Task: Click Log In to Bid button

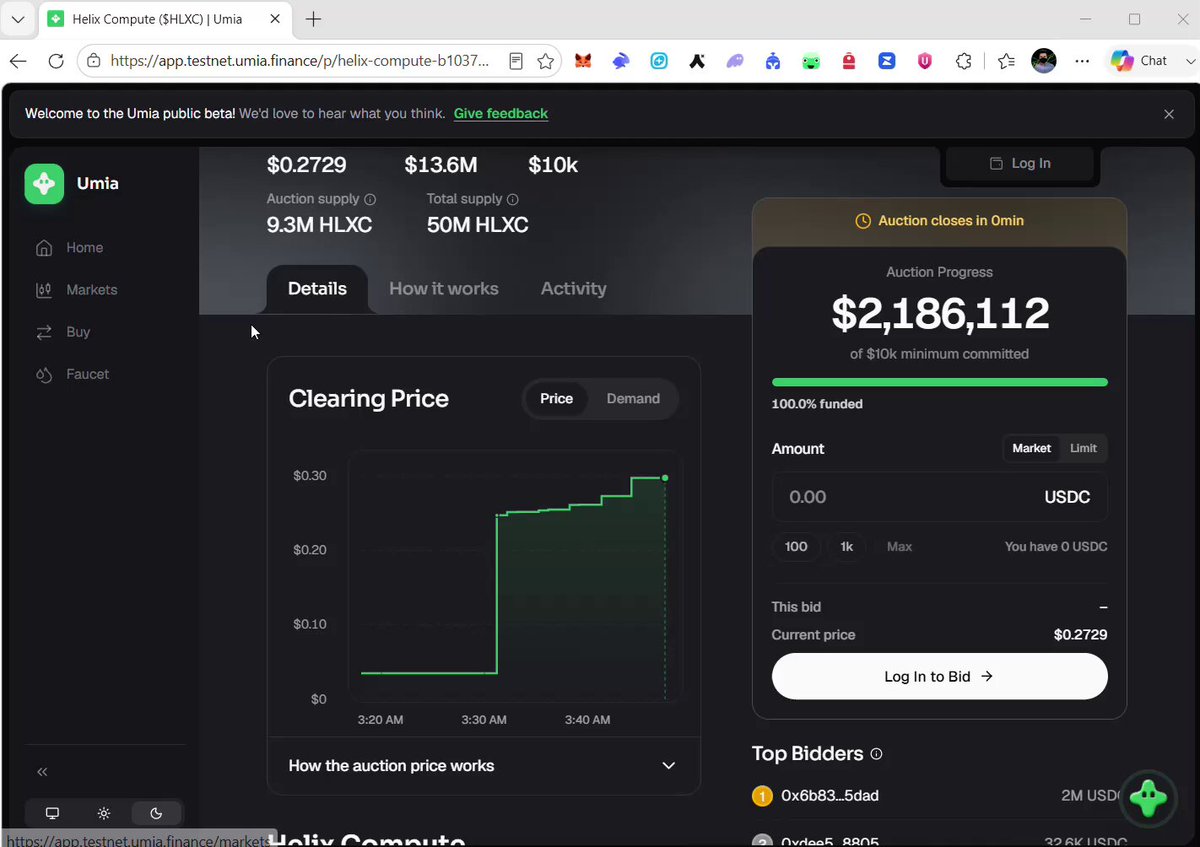Action: 939,677
